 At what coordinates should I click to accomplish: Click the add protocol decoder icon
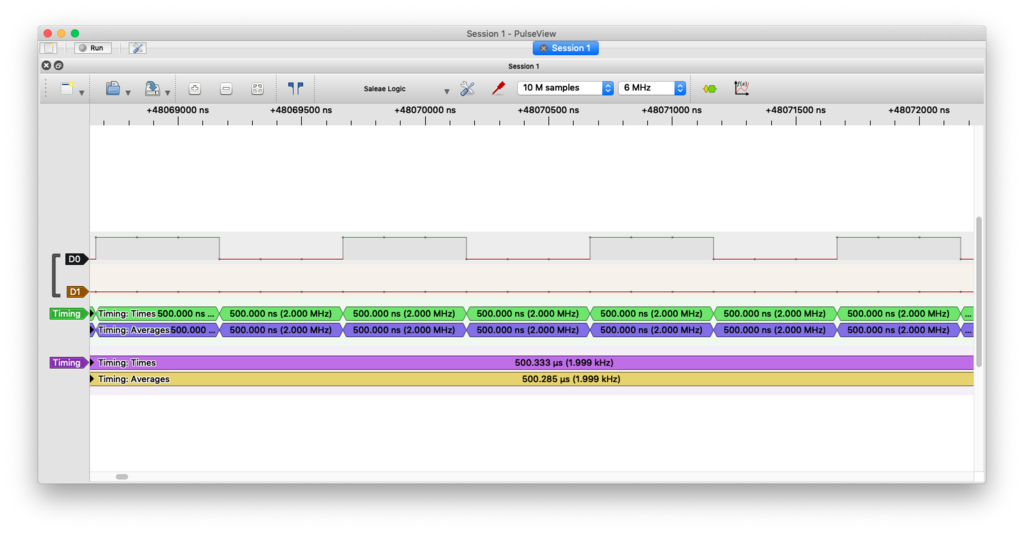(x=710, y=89)
